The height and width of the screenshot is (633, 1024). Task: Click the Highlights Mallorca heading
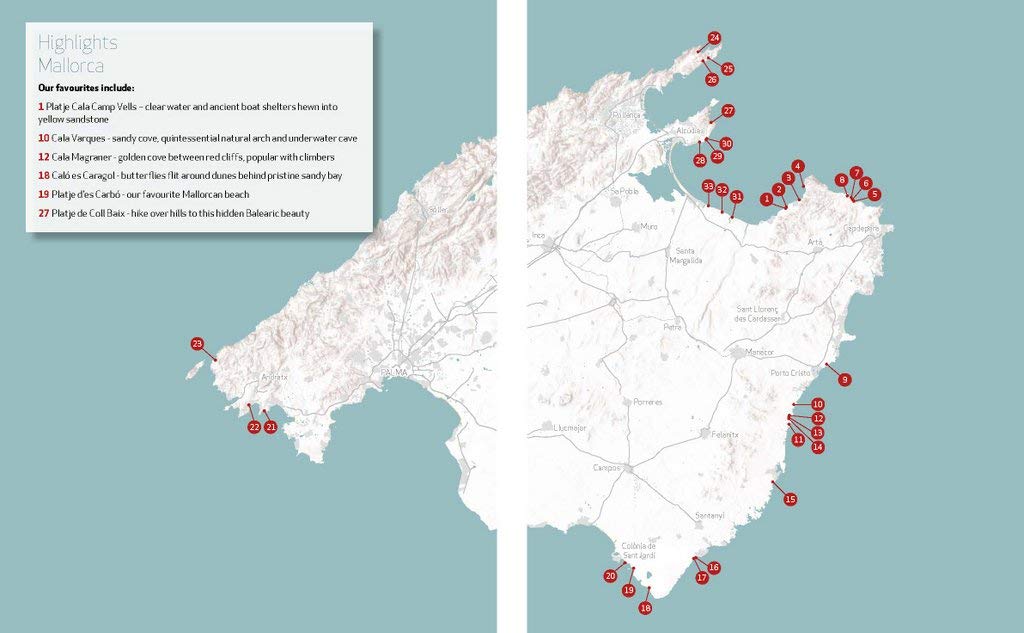78,54
